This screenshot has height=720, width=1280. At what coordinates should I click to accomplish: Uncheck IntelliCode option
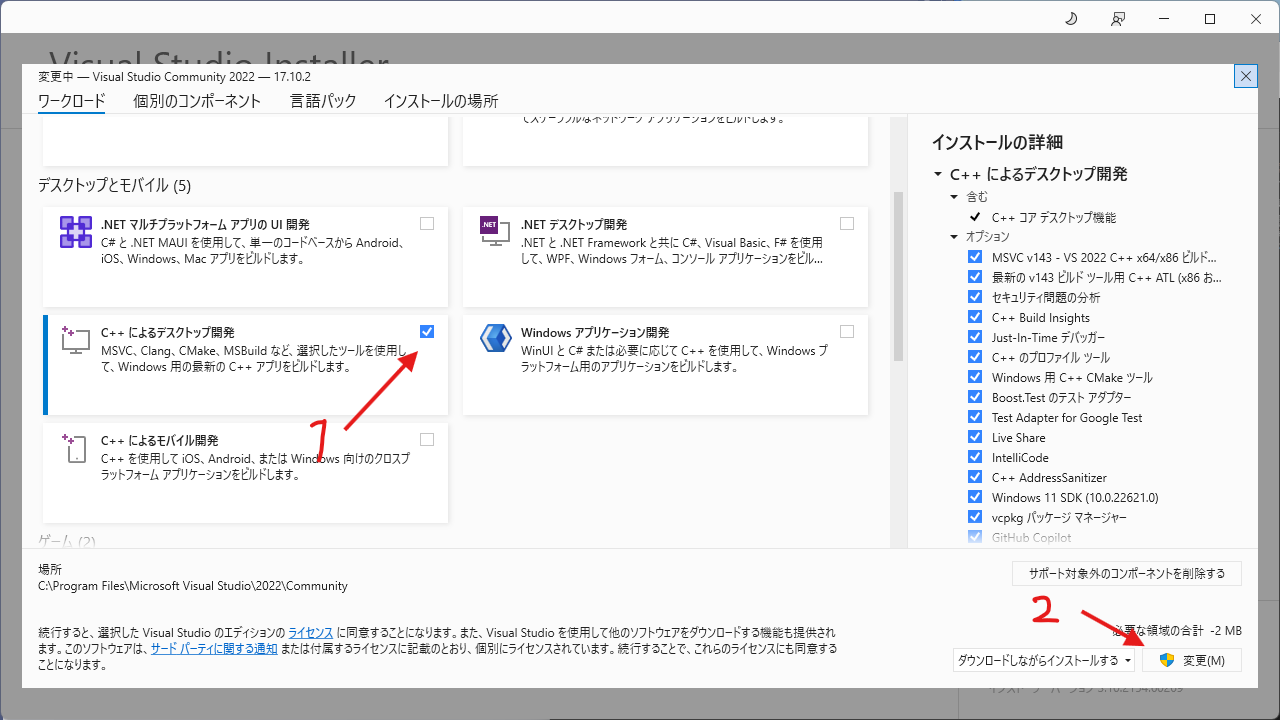click(x=975, y=457)
